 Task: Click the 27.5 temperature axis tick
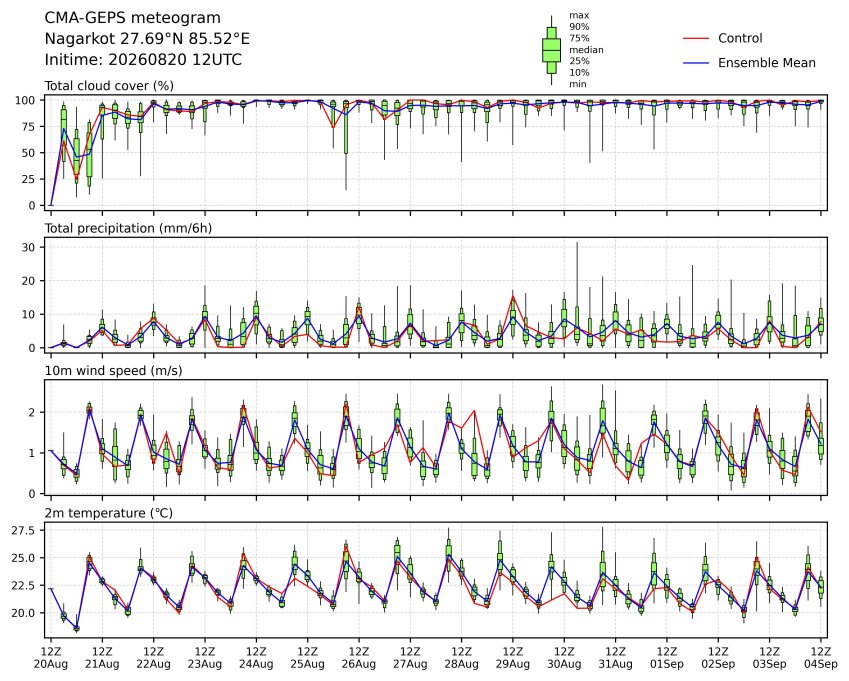[x=24, y=531]
